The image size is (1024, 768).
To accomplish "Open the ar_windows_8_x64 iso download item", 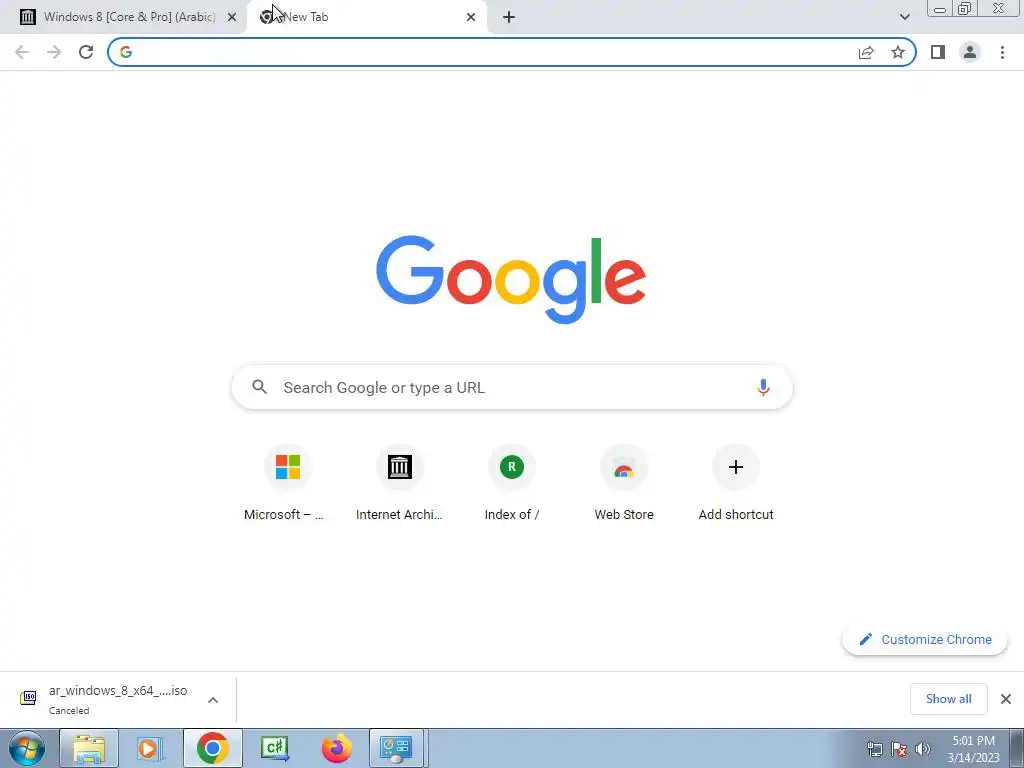I will point(108,699).
